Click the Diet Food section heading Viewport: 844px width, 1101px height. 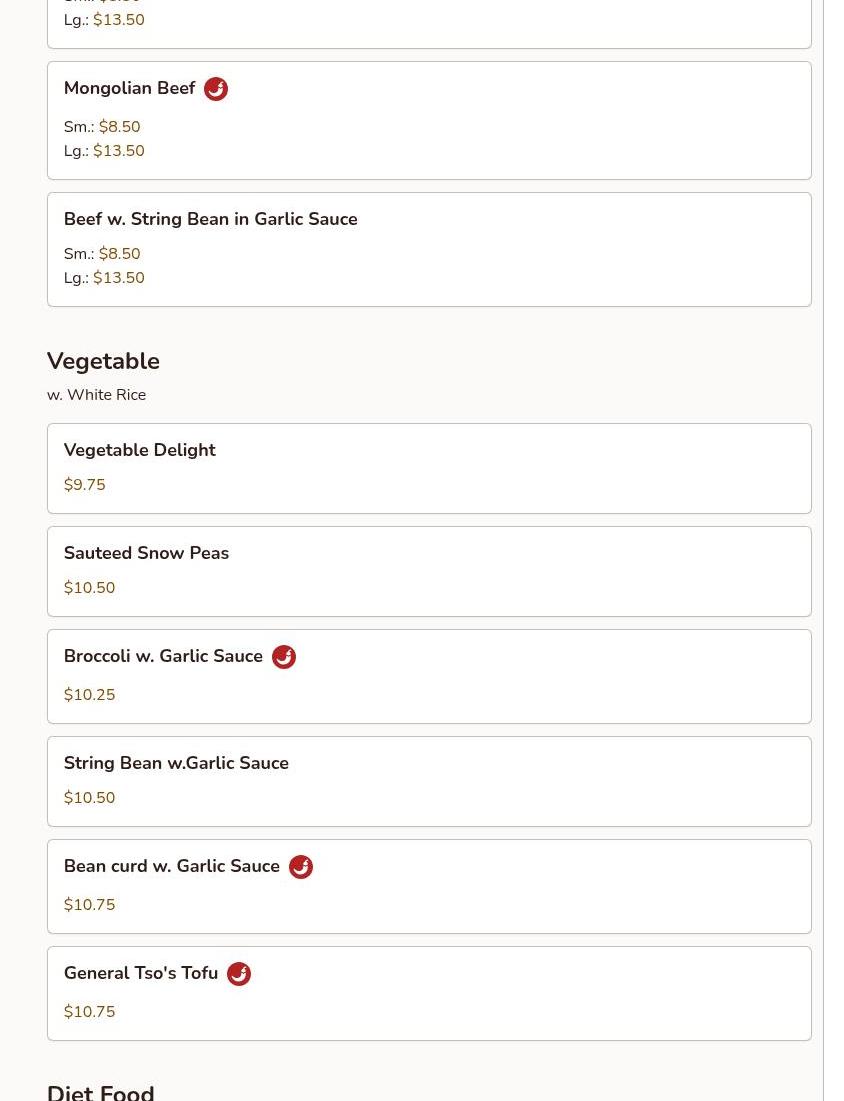(x=100, y=1091)
